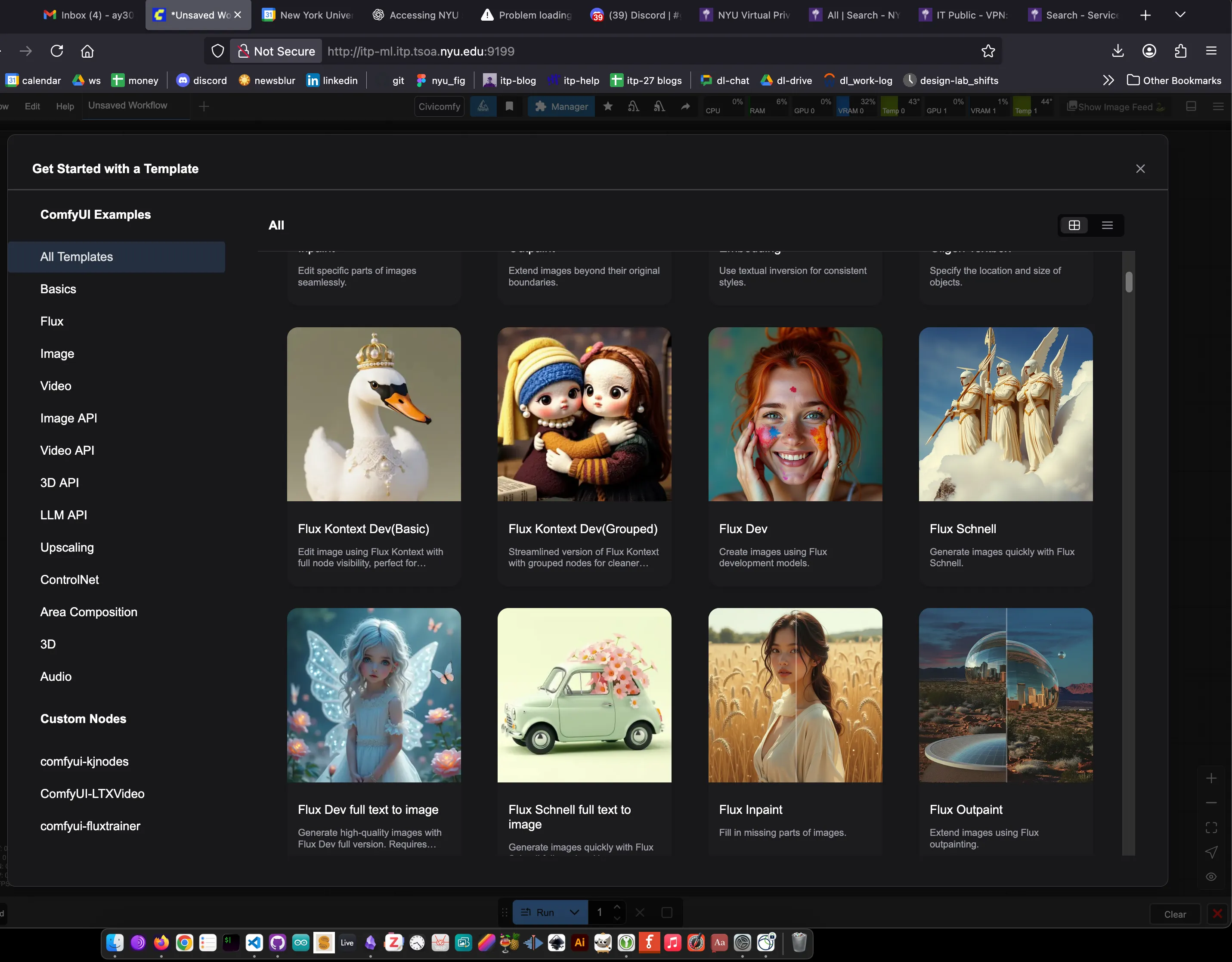
Task: Click the share arrow toolbar icon
Action: click(685, 106)
